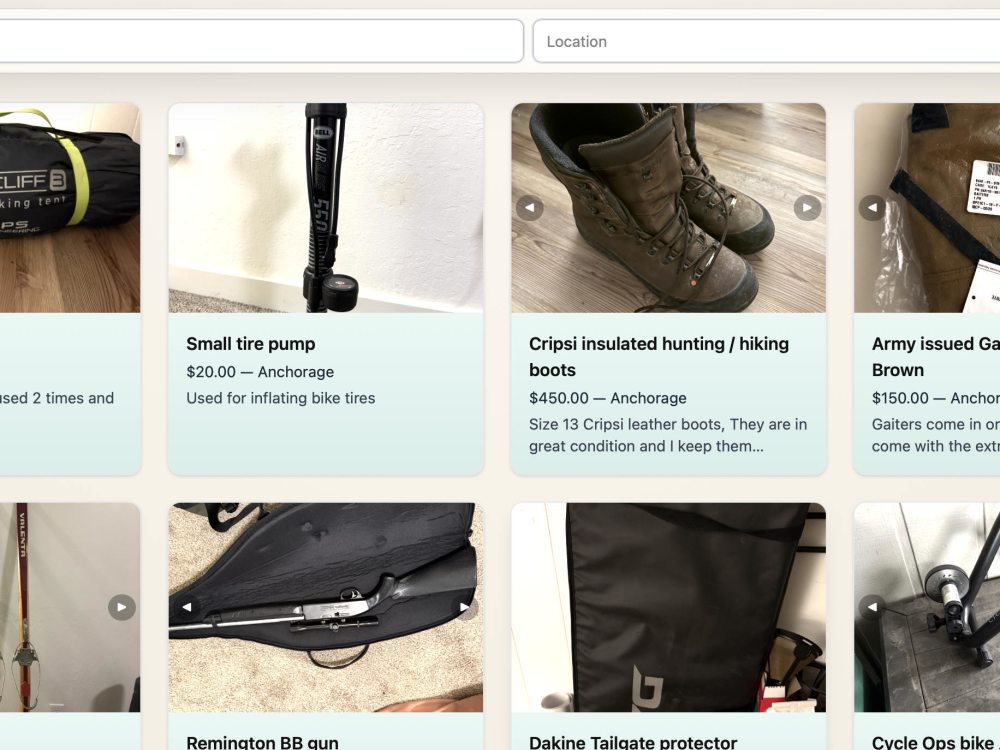Open the Remington BB gun photo
This screenshot has height=750, width=1000.
click(x=326, y=607)
